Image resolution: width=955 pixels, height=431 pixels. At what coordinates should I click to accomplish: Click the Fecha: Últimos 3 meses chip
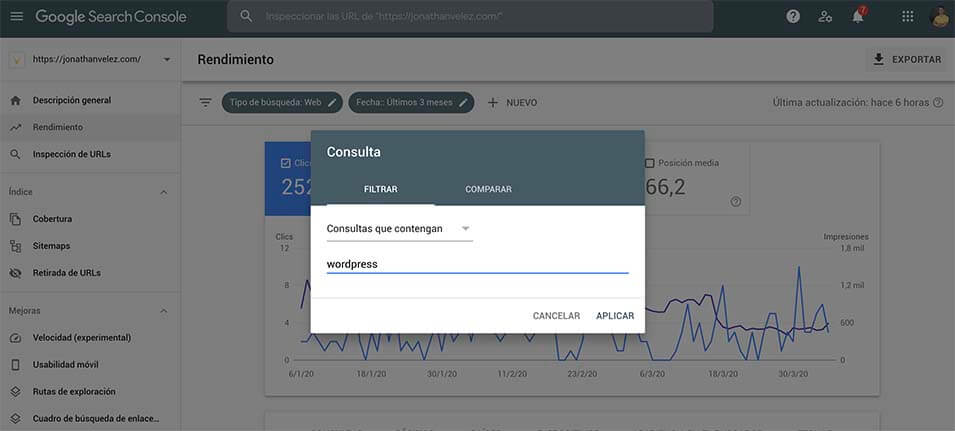pyautogui.click(x=411, y=103)
